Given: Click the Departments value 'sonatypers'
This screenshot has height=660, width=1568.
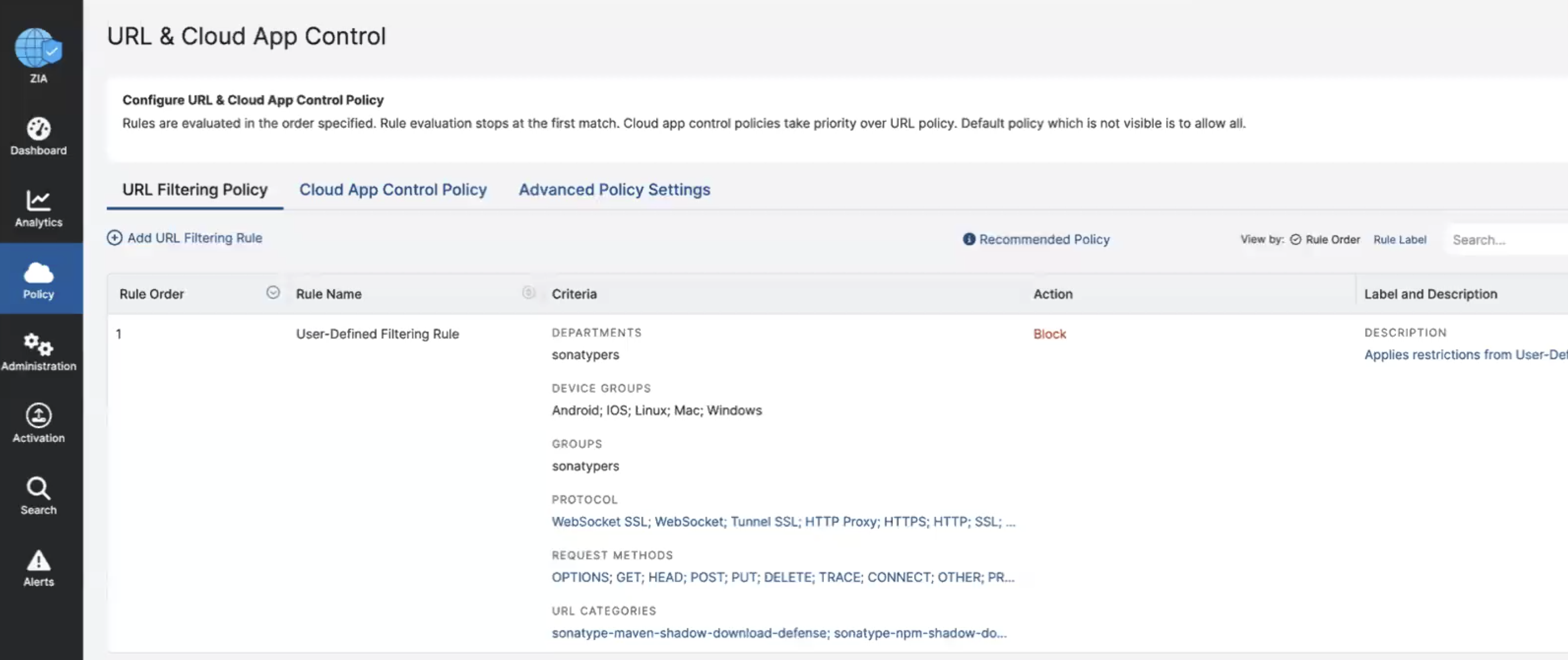Looking at the screenshot, I should pyautogui.click(x=585, y=355).
